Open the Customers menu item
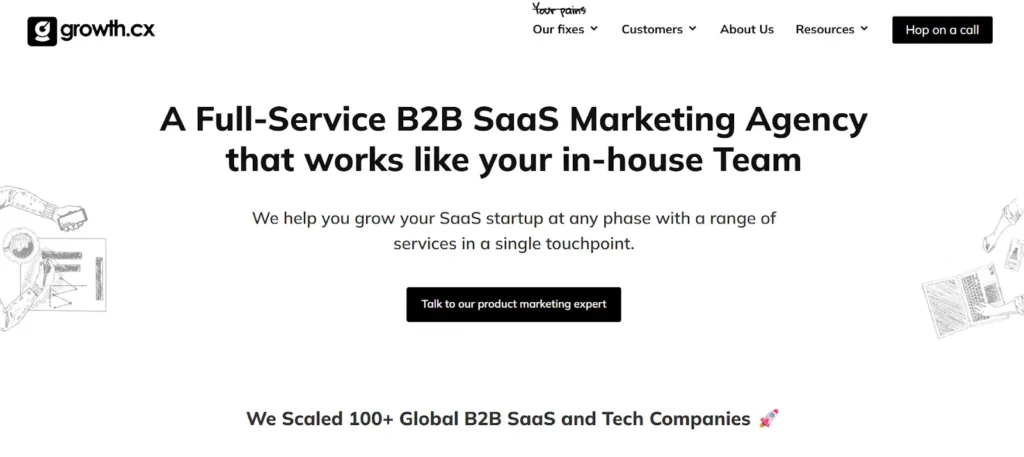 tap(652, 29)
